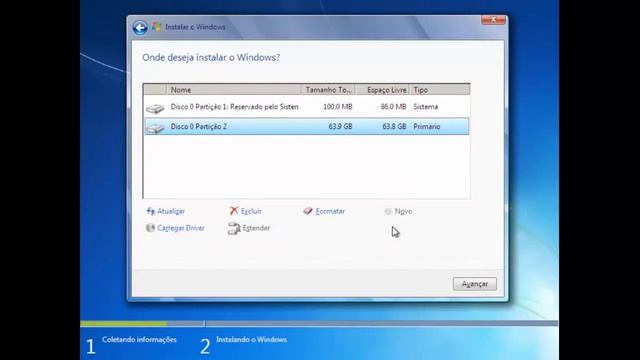Click the Windows flag icon in title bar
Image resolution: width=640 pixels, height=360 pixels.
[157, 27]
